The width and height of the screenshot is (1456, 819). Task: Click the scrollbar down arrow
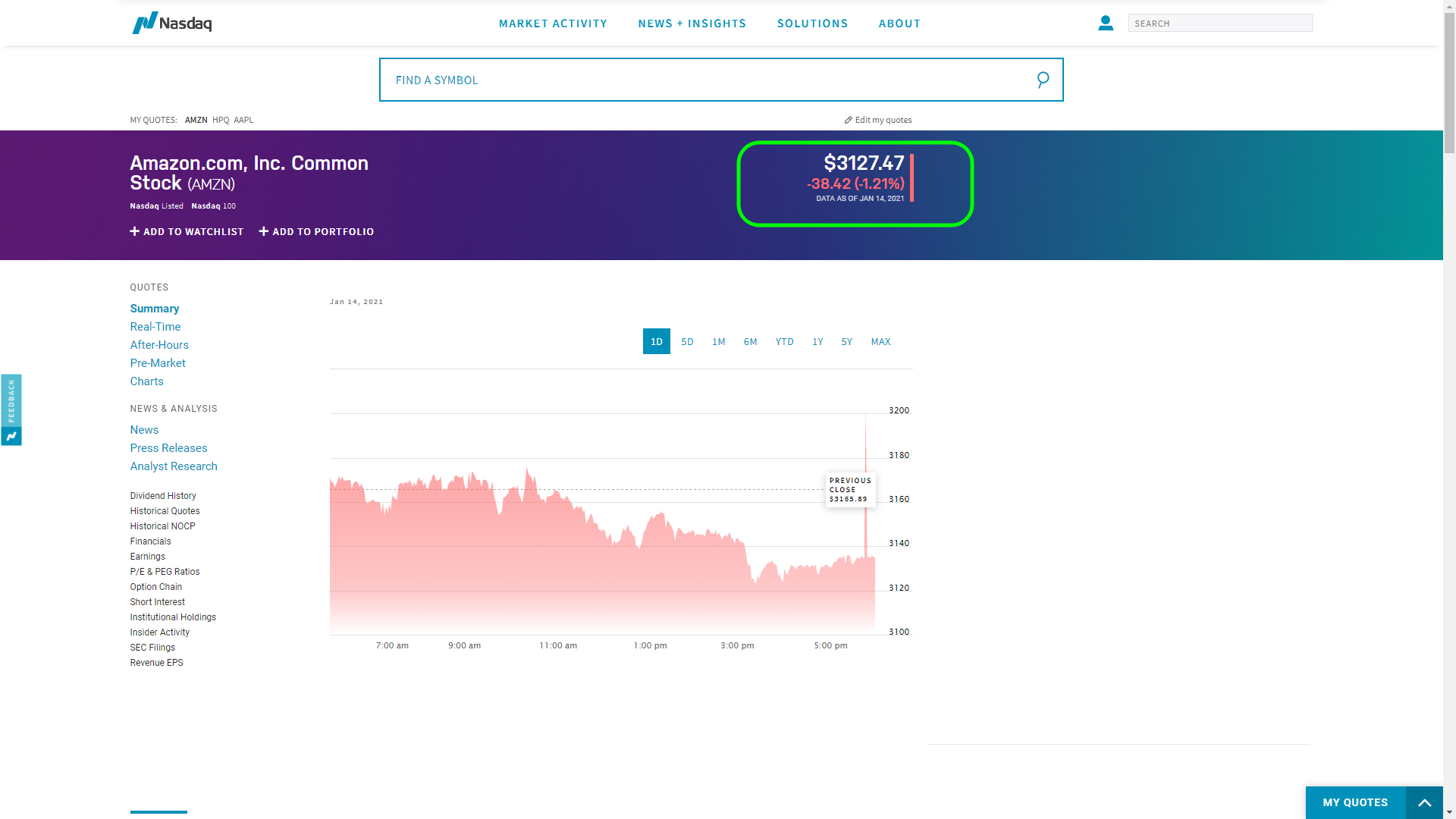[x=1449, y=812]
